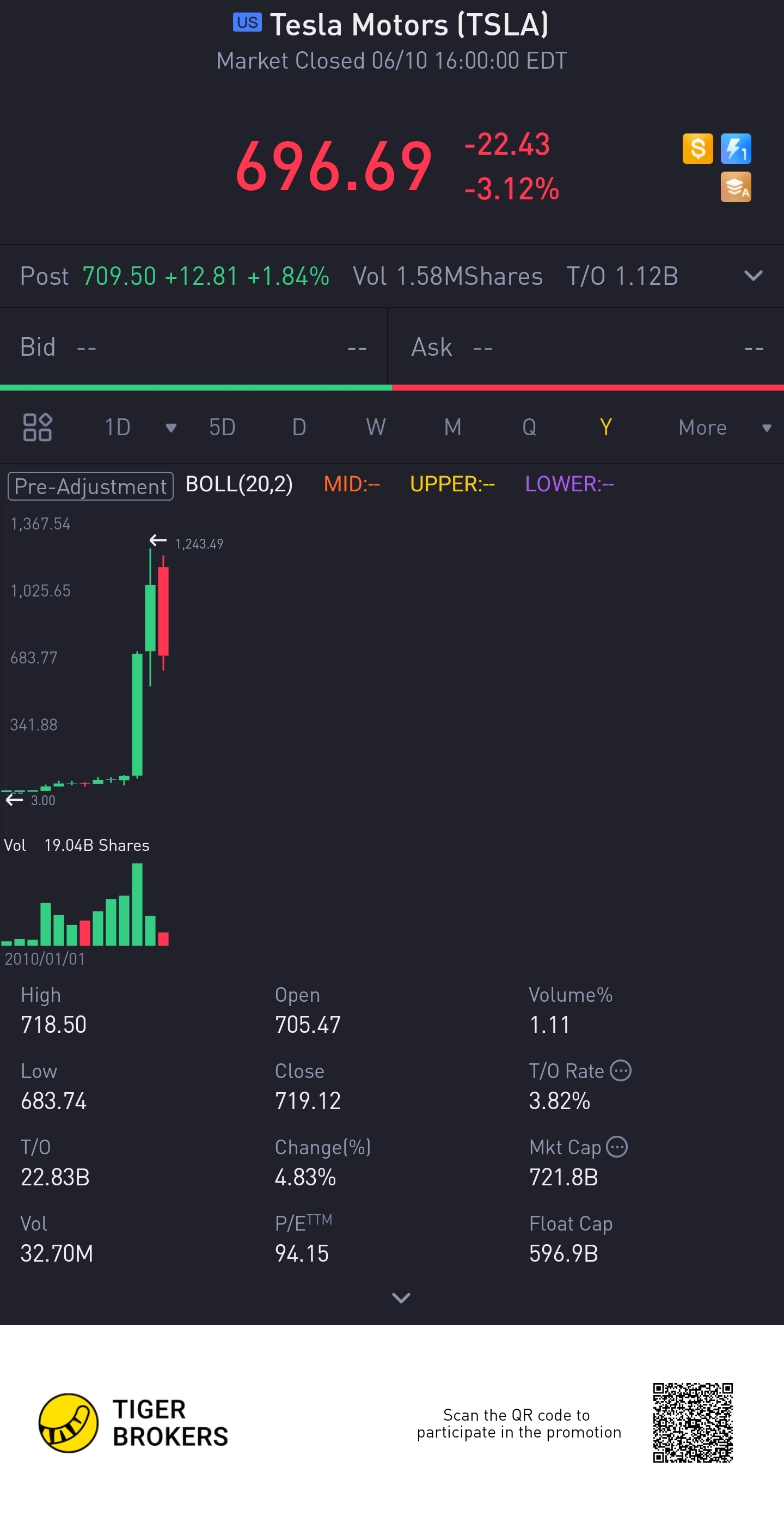Tap the T/O Rate value 3.82%

point(560,1101)
